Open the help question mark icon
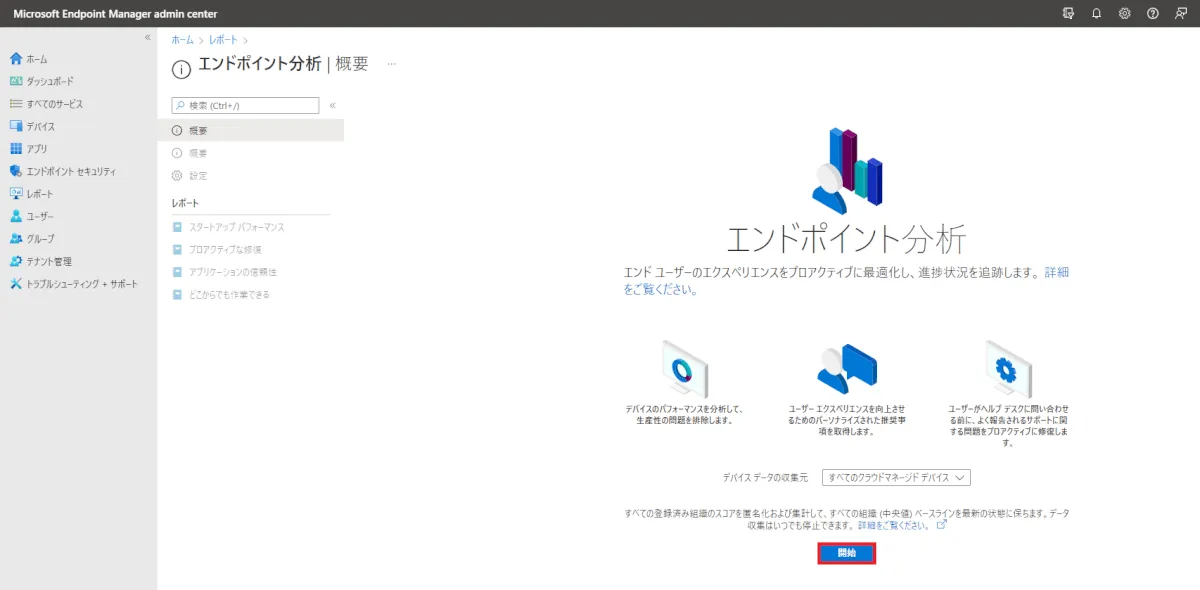 pos(1152,13)
